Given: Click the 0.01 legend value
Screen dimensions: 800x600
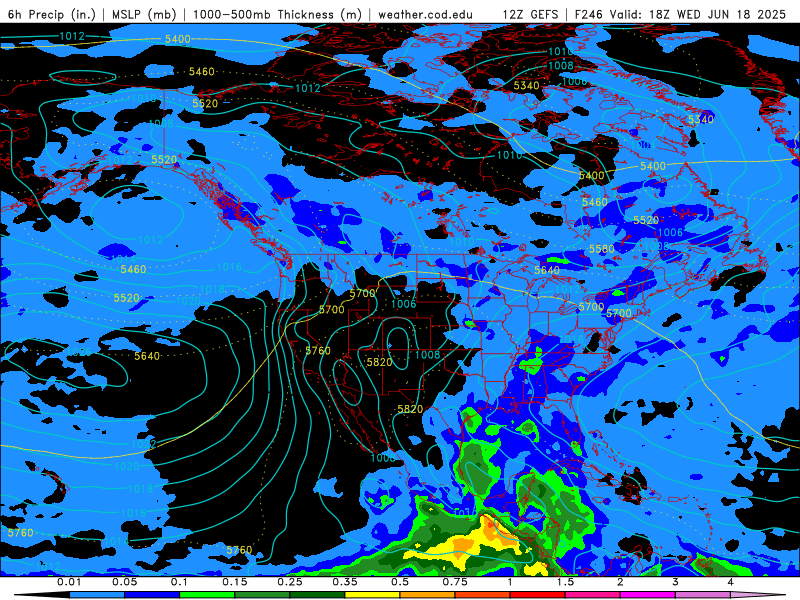Looking at the screenshot, I should click(x=69, y=582).
